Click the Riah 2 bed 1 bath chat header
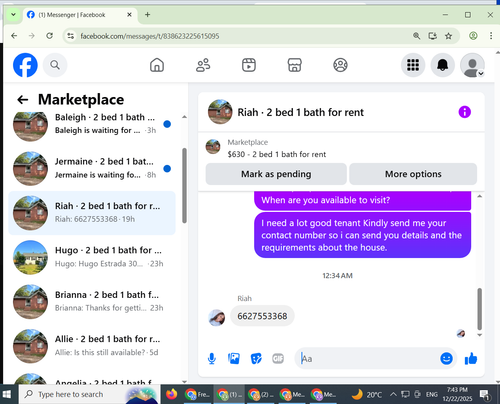This screenshot has width=500, height=404. [300, 112]
